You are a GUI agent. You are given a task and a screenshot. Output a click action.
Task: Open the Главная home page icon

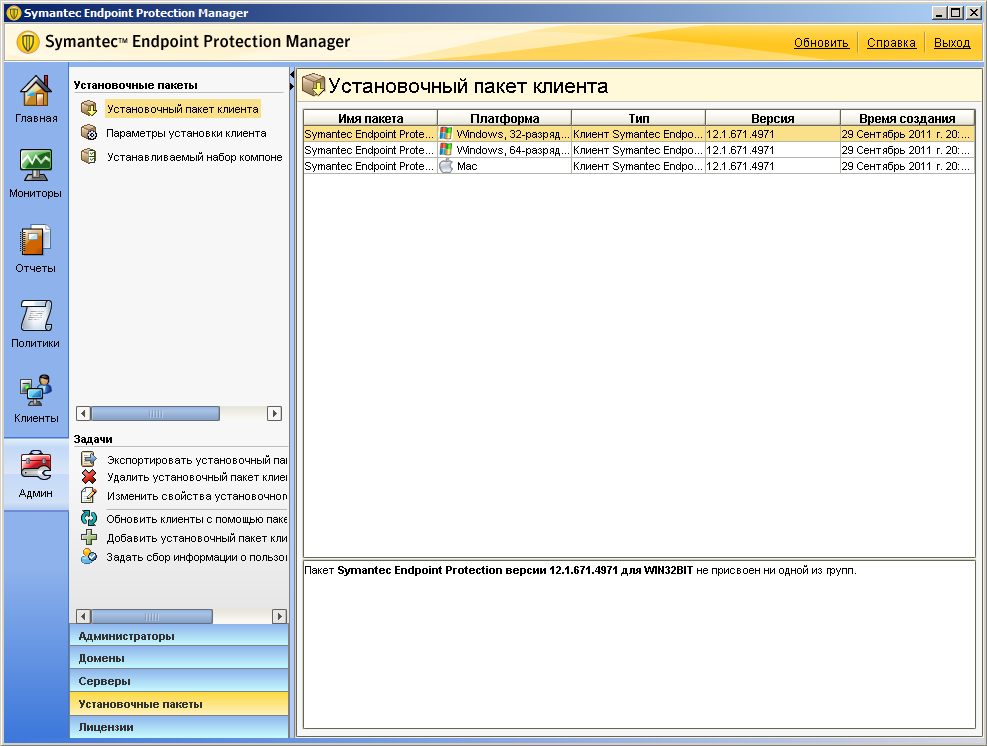click(x=36, y=92)
